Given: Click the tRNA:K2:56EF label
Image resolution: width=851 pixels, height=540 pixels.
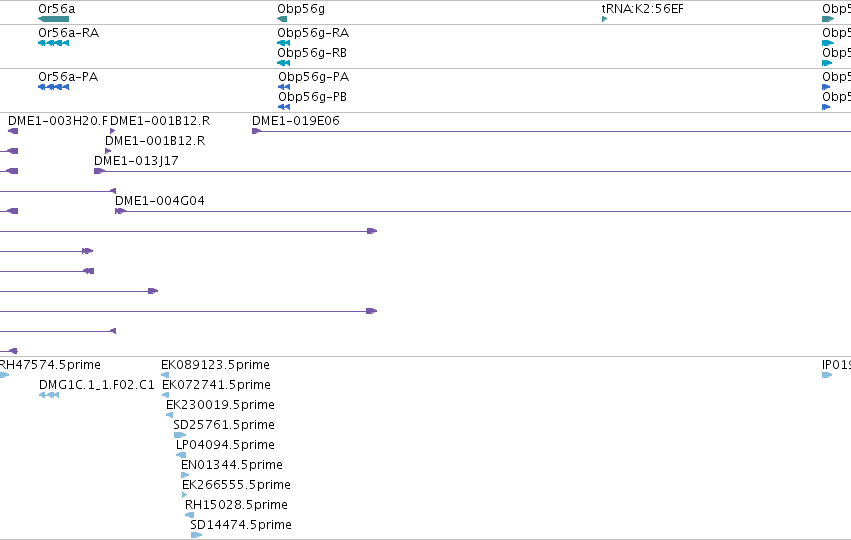Looking at the screenshot, I should pos(643,9).
